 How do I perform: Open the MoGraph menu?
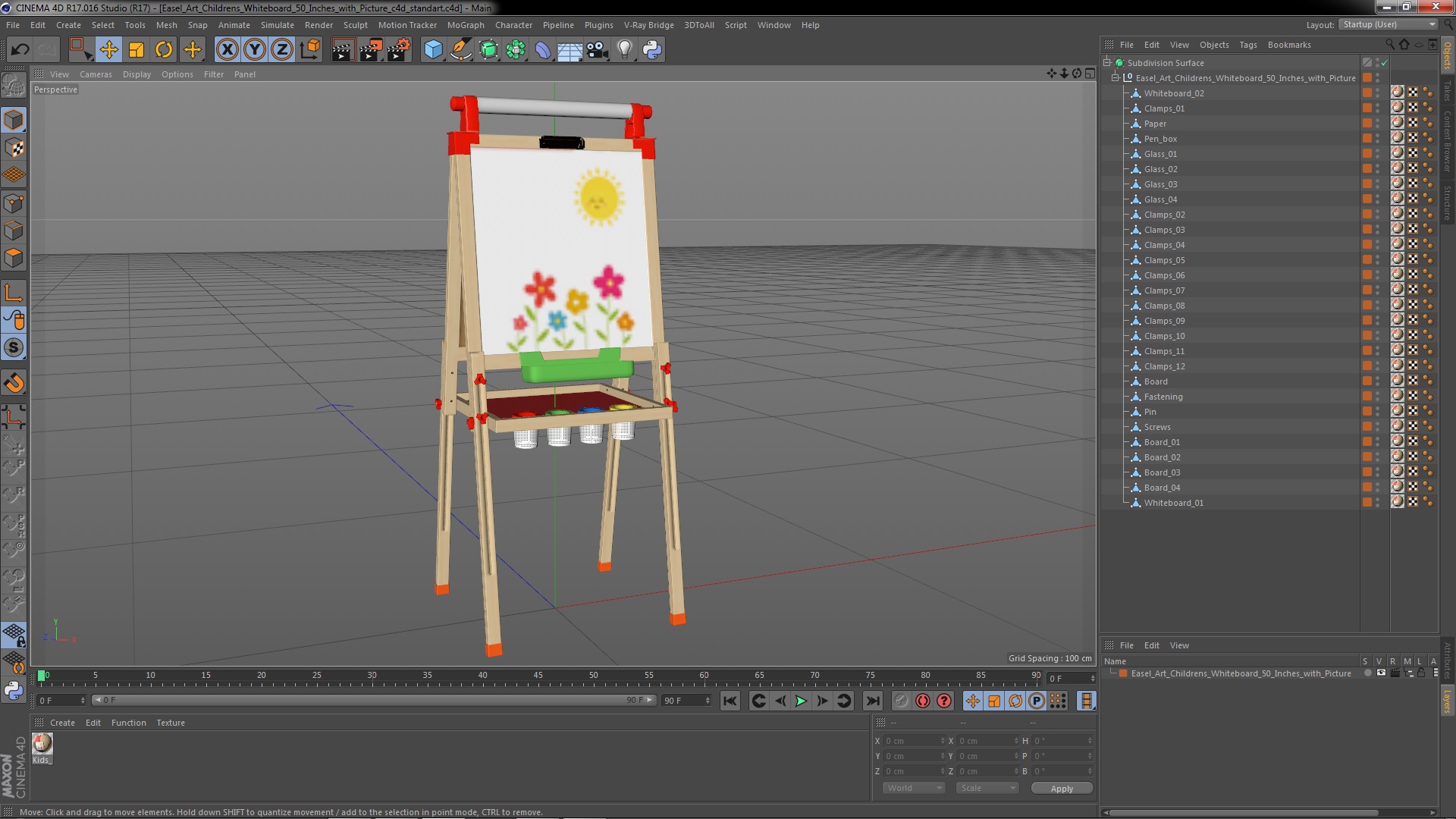pos(466,25)
